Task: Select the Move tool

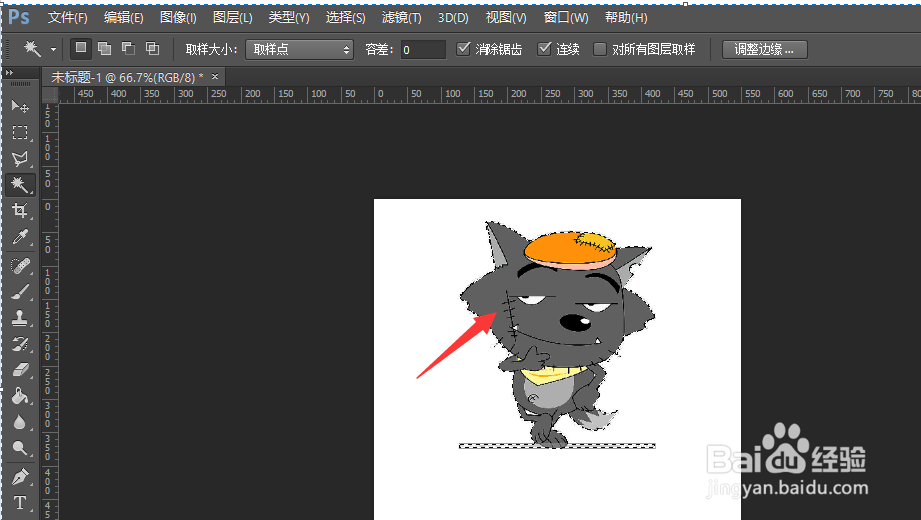Action: 20,106
